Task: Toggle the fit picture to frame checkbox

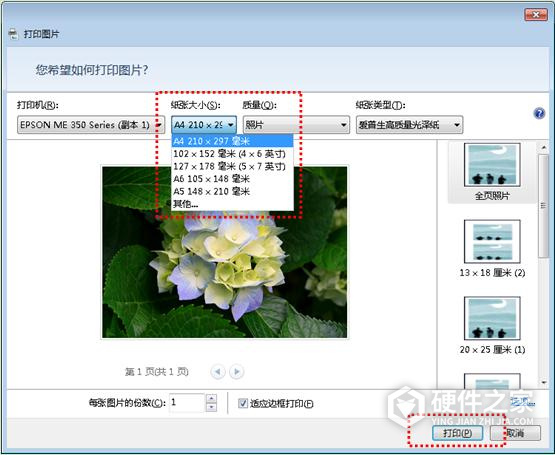Action: pos(243,403)
